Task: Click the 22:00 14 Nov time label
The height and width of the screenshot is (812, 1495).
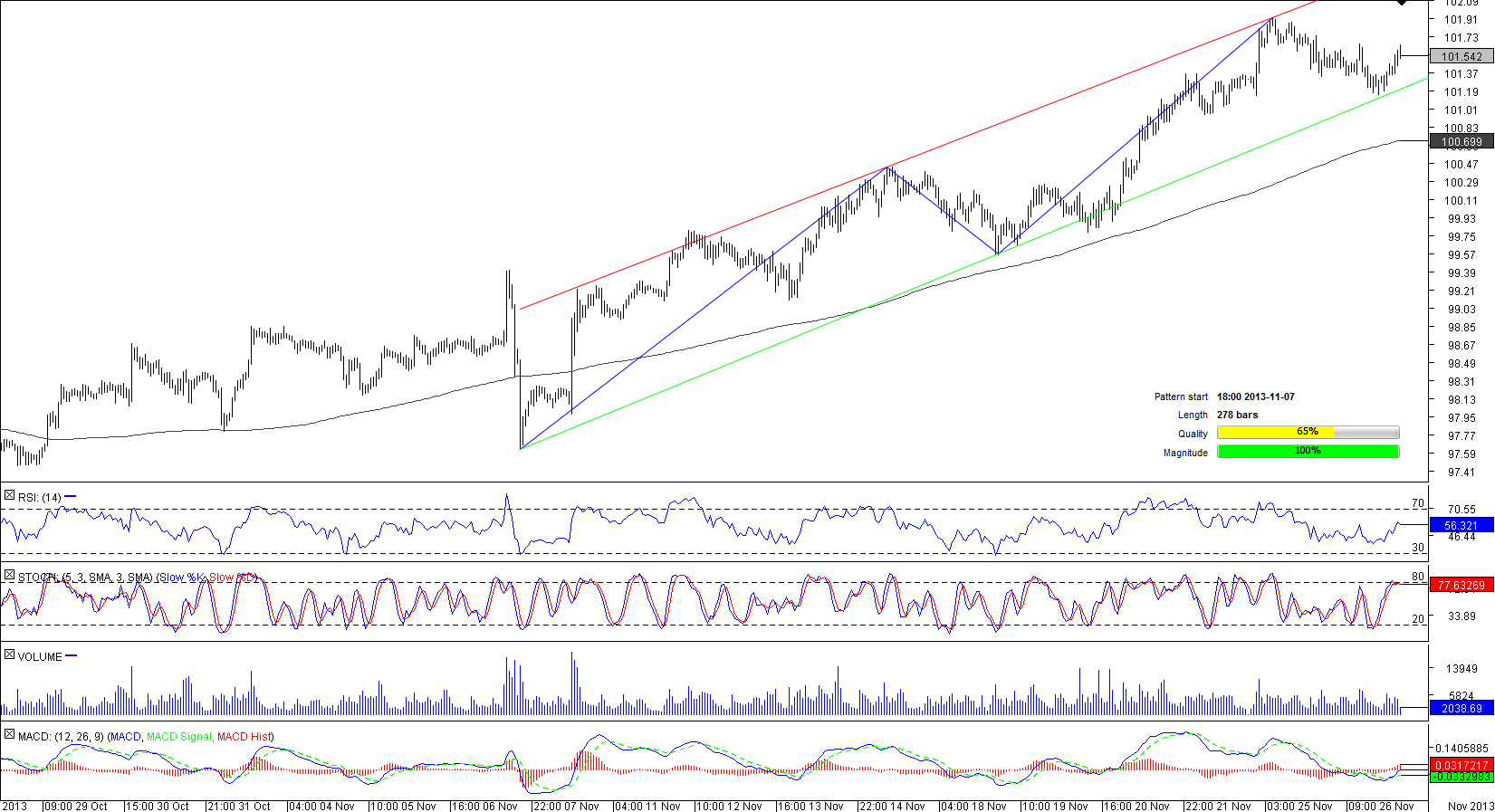Action: click(892, 806)
